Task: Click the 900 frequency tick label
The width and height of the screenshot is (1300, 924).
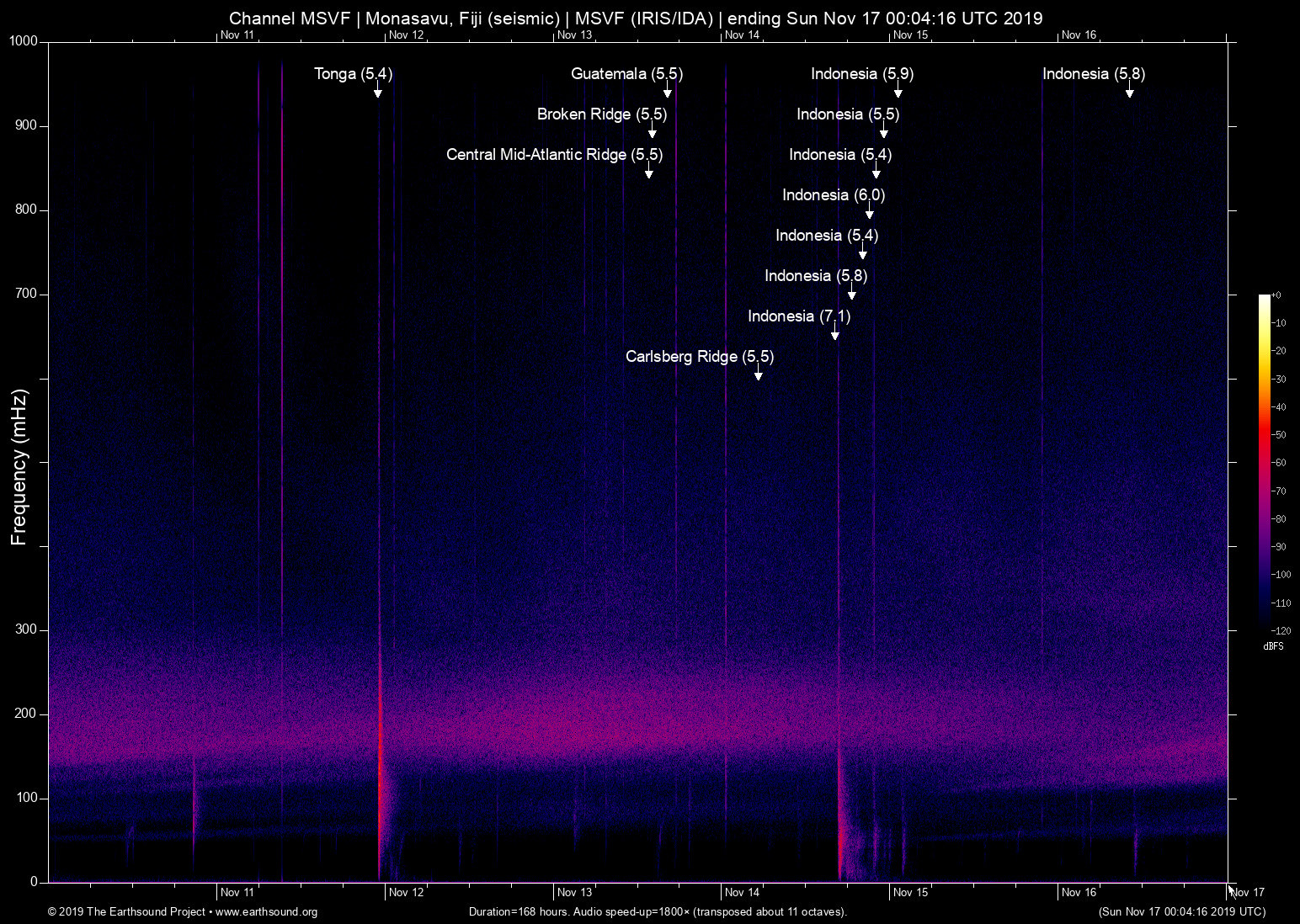Action: point(27,125)
